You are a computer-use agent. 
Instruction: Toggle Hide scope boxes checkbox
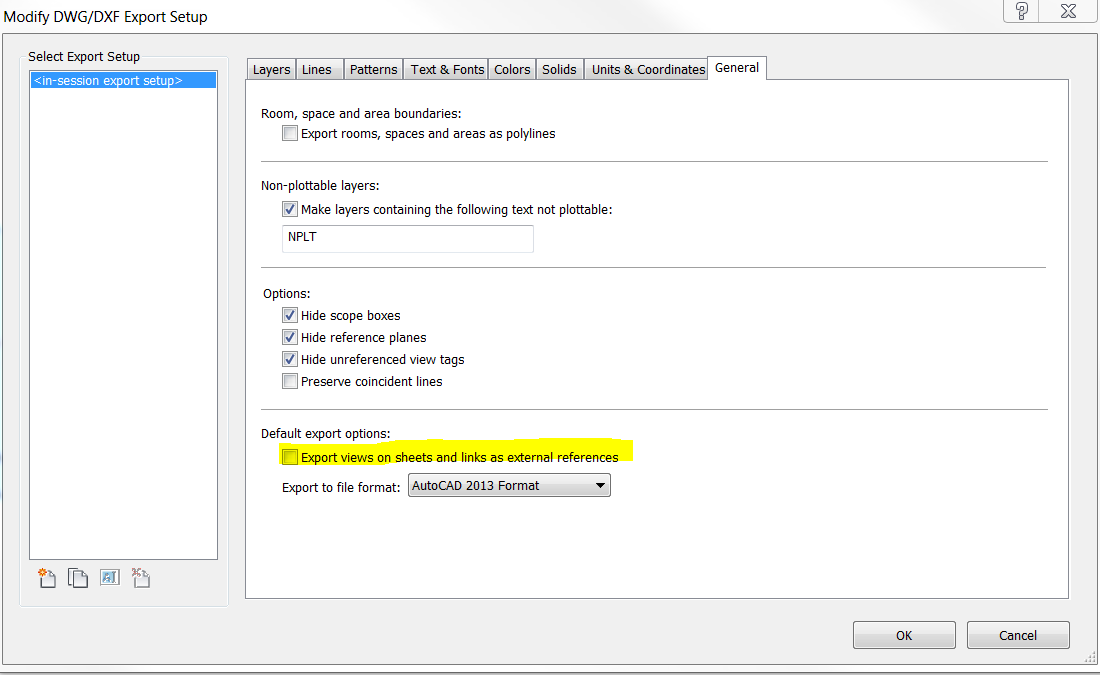(290, 316)
